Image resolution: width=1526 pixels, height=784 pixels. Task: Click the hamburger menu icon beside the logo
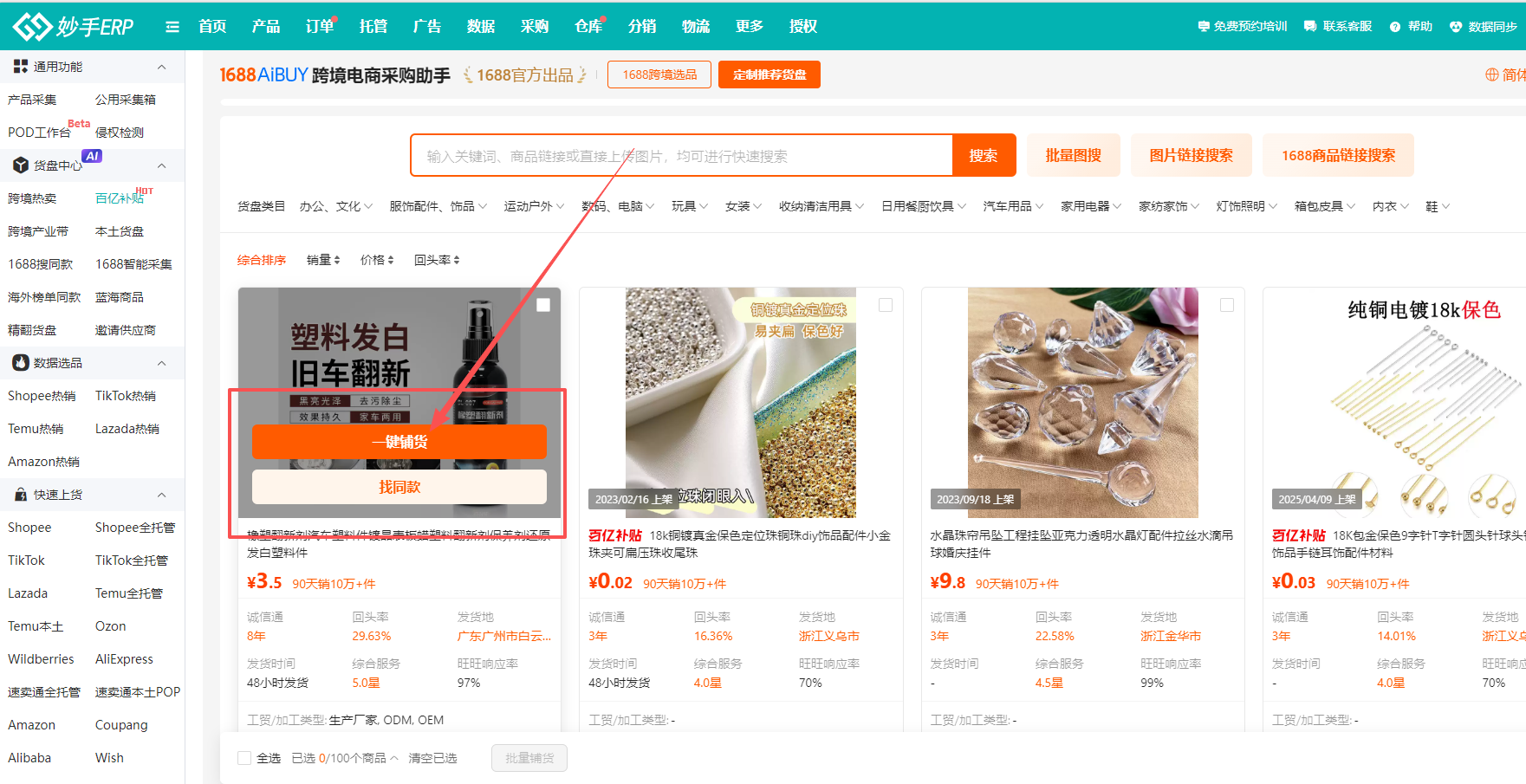pyautogui.click(x=172, y=26)
